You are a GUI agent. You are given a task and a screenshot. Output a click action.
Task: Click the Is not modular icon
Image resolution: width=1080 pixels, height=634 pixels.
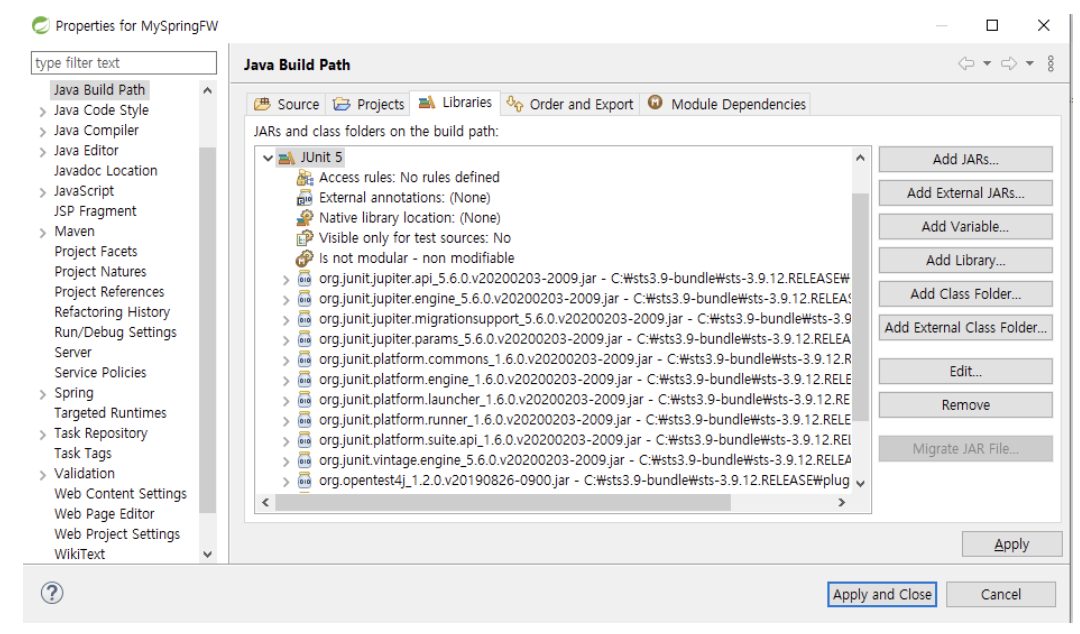tap(304, 258)
